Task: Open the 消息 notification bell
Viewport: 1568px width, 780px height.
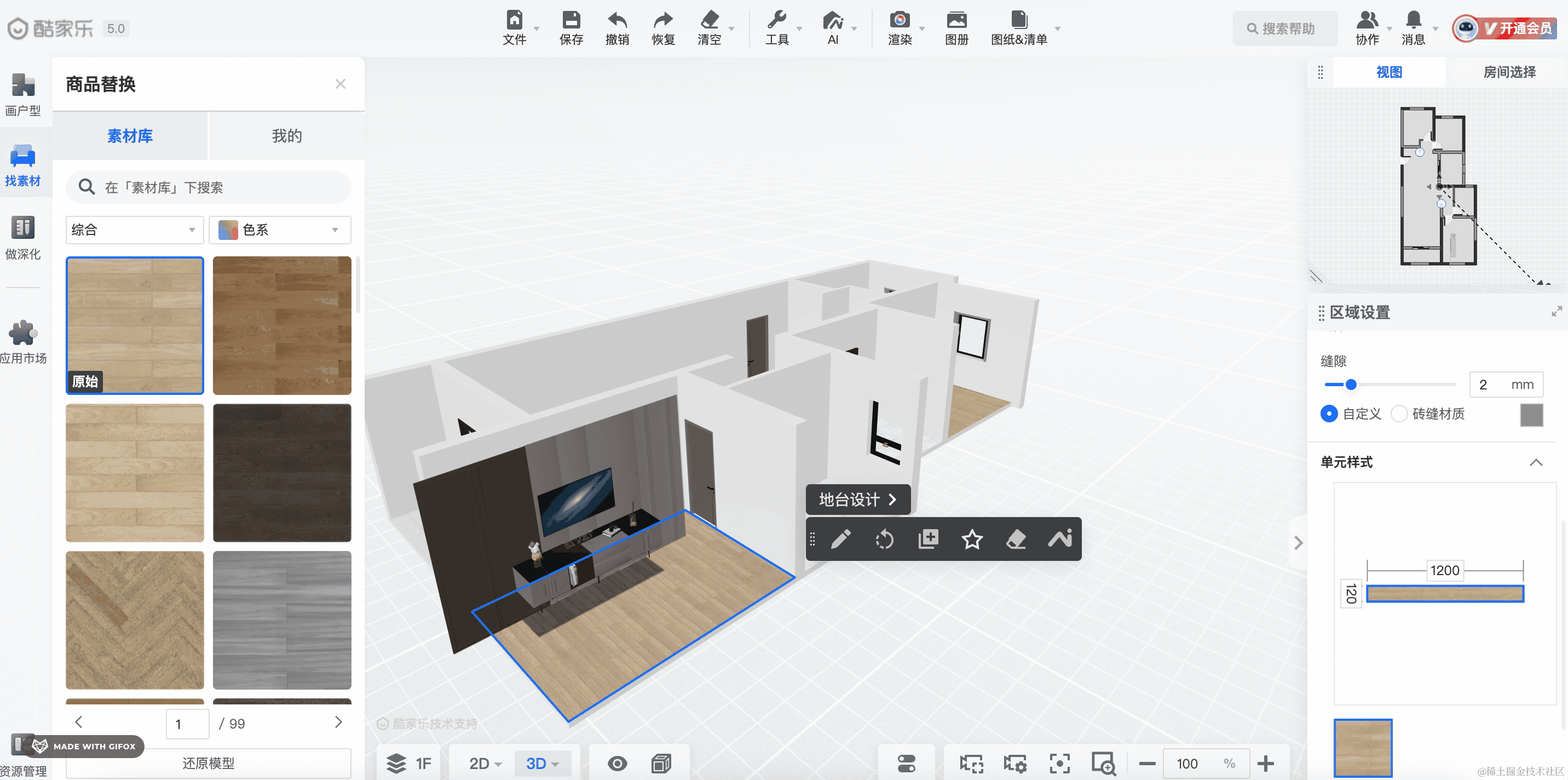Action: tap(1414, 20)
